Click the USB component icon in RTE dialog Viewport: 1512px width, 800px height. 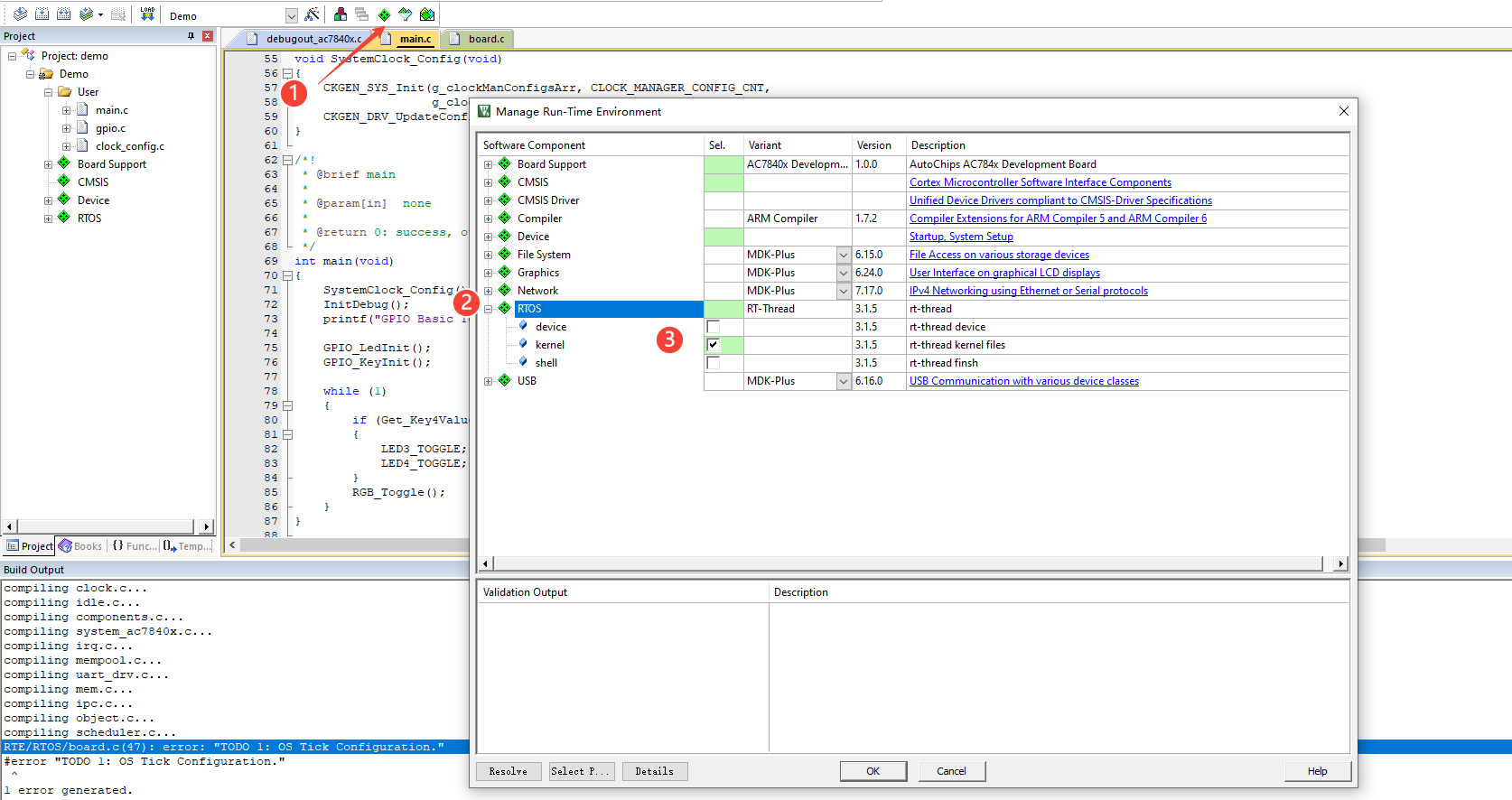click(x=505, y=380)
